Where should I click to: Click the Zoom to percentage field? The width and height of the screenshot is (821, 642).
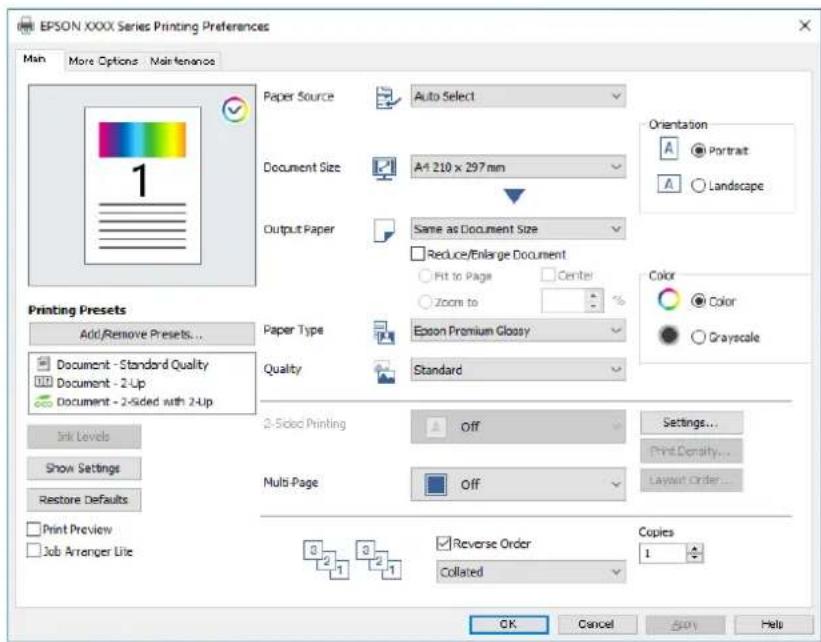pyautogui.click(x=563, y=301)
